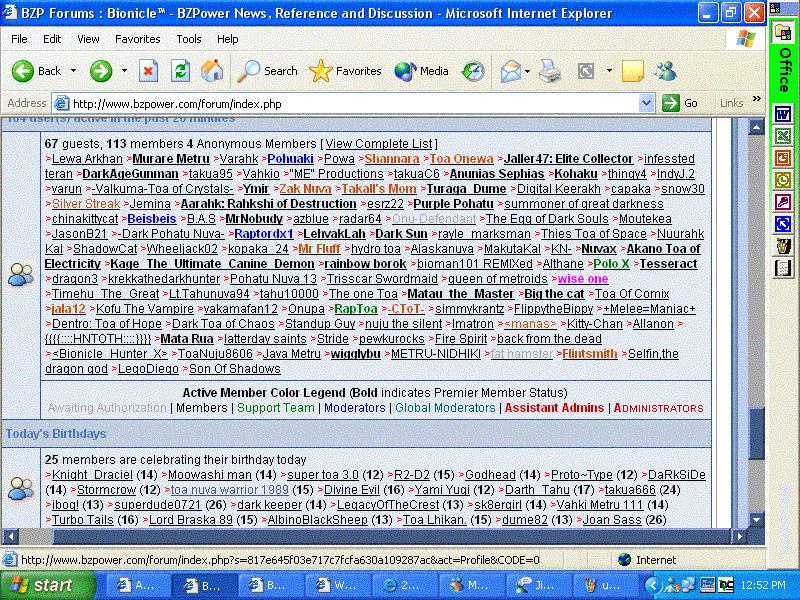Viewport: 800px width, 600px height.
Task: Open the History toolbar icon
Action: (x=473, y=71)
